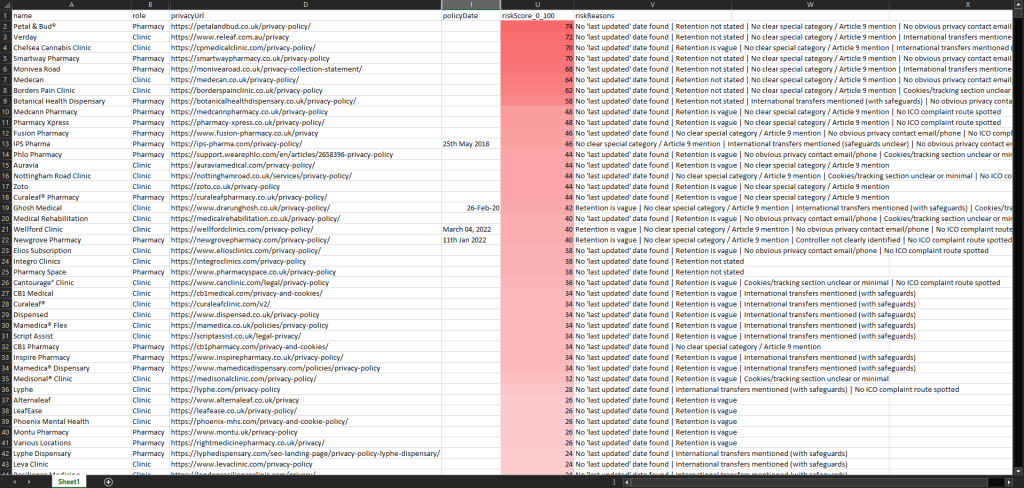This screenshot has height=488, width=1024.
Task: Click the risk score 28 for Lyphe
Action: click(x=537, y=389)
